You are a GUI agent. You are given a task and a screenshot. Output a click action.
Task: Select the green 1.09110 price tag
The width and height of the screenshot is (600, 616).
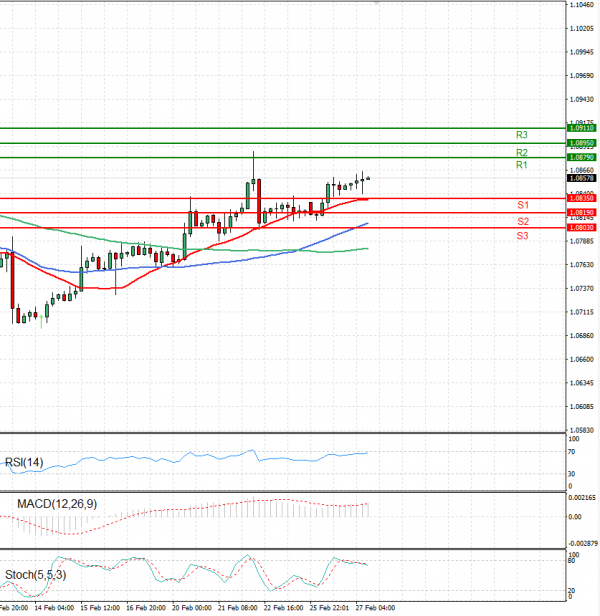coord(582,128)
